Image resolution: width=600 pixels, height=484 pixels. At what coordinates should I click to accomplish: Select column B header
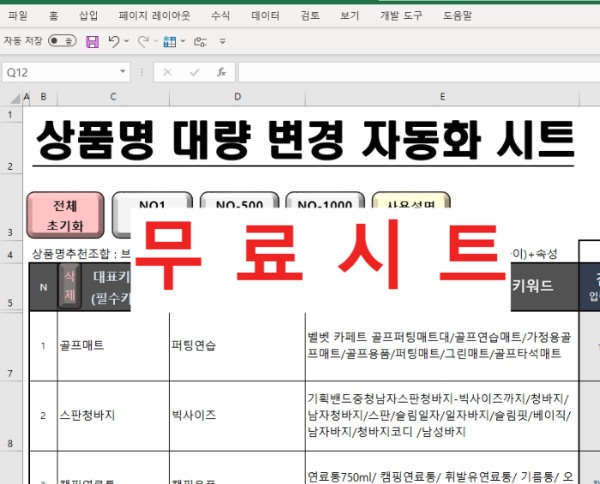click(x=44, y=97)
